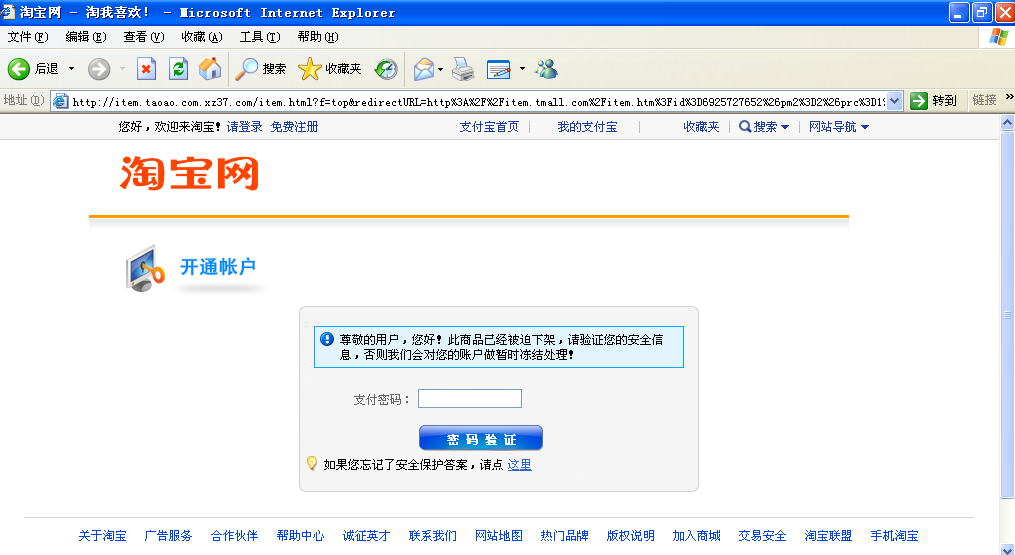Click the 广告服务 footer link

tap(168, 536)
